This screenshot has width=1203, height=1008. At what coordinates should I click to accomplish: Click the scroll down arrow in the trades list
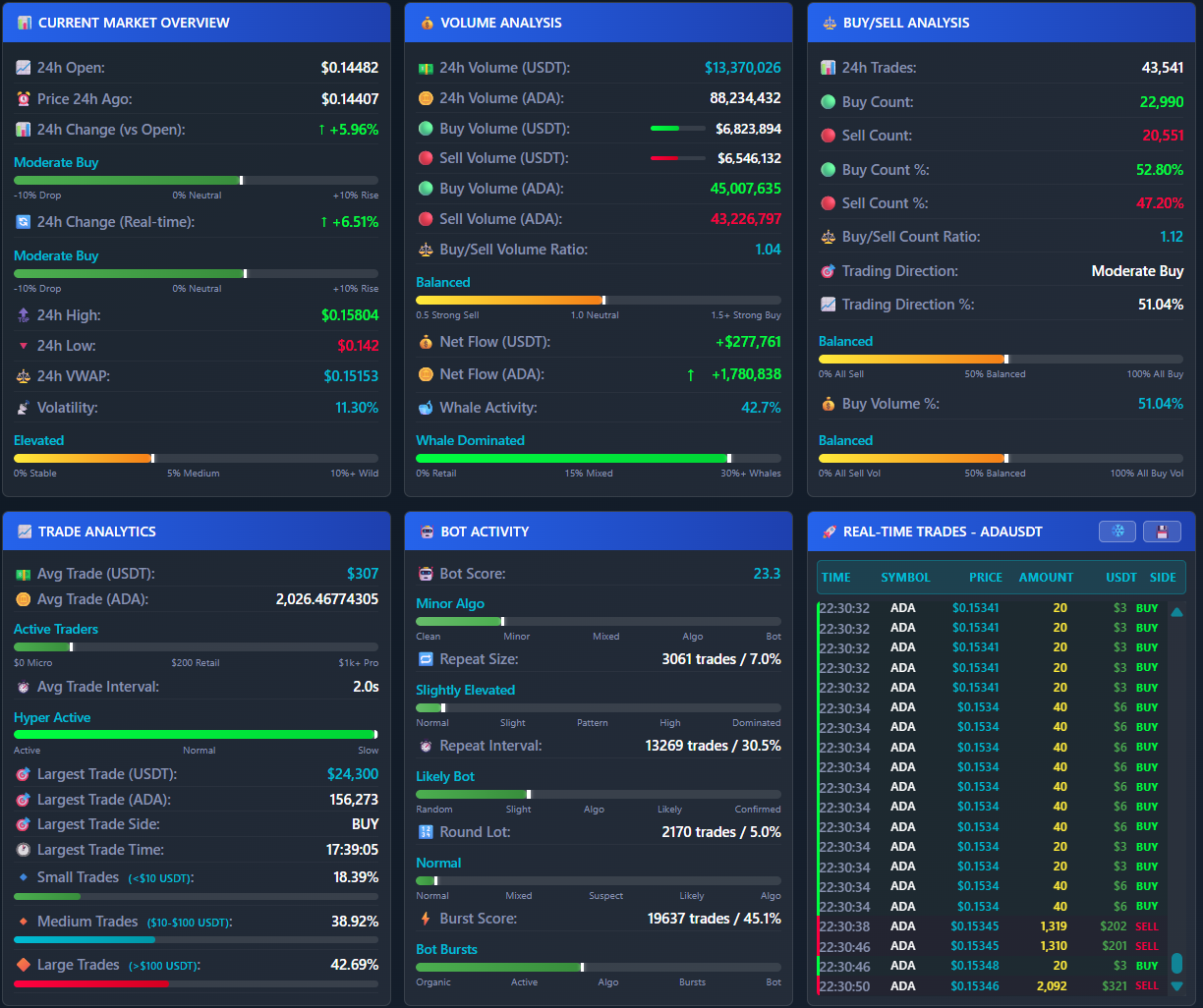1176,986
